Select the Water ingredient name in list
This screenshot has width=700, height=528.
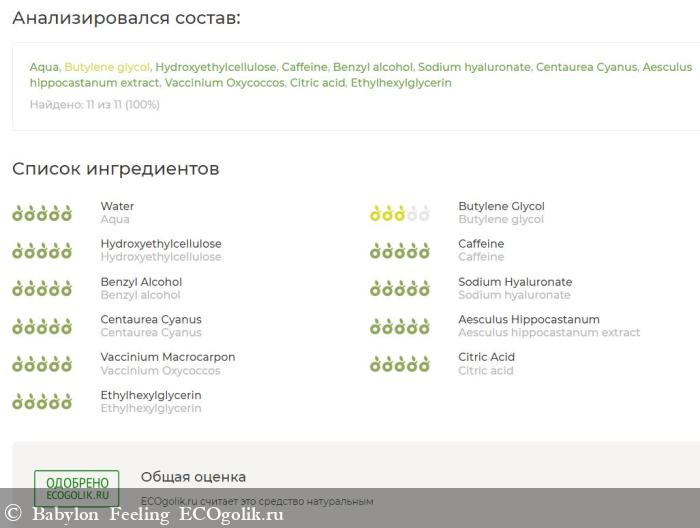(x=117, y=206)
